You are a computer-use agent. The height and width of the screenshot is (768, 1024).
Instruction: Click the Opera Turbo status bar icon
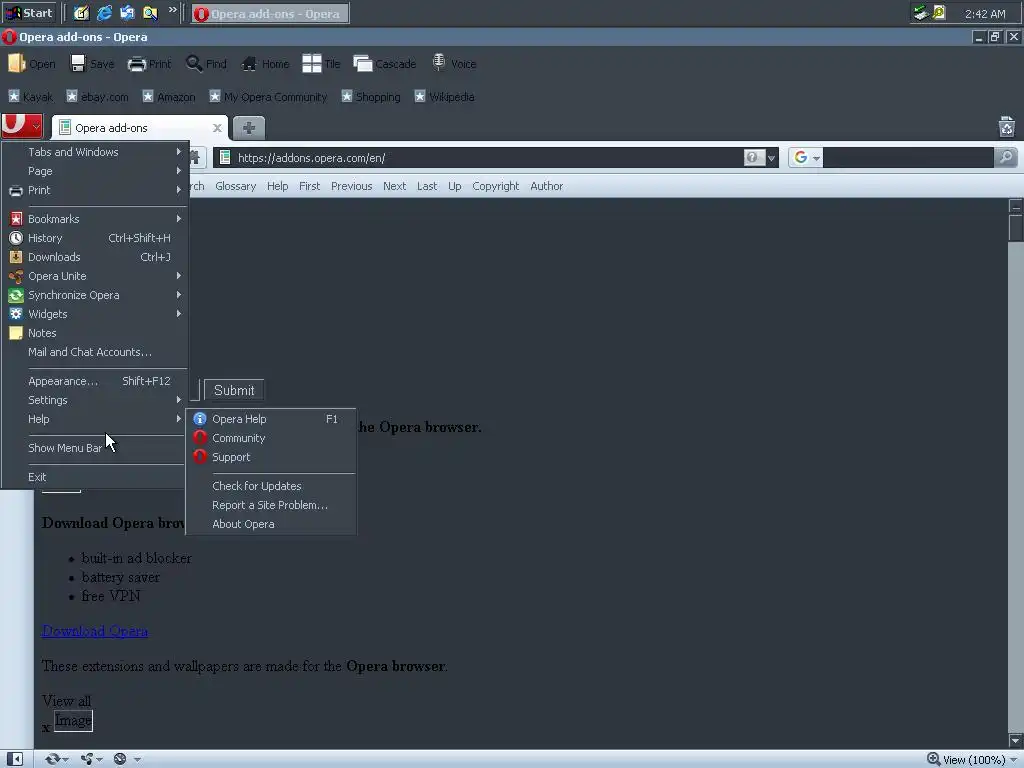coord(120,759)
